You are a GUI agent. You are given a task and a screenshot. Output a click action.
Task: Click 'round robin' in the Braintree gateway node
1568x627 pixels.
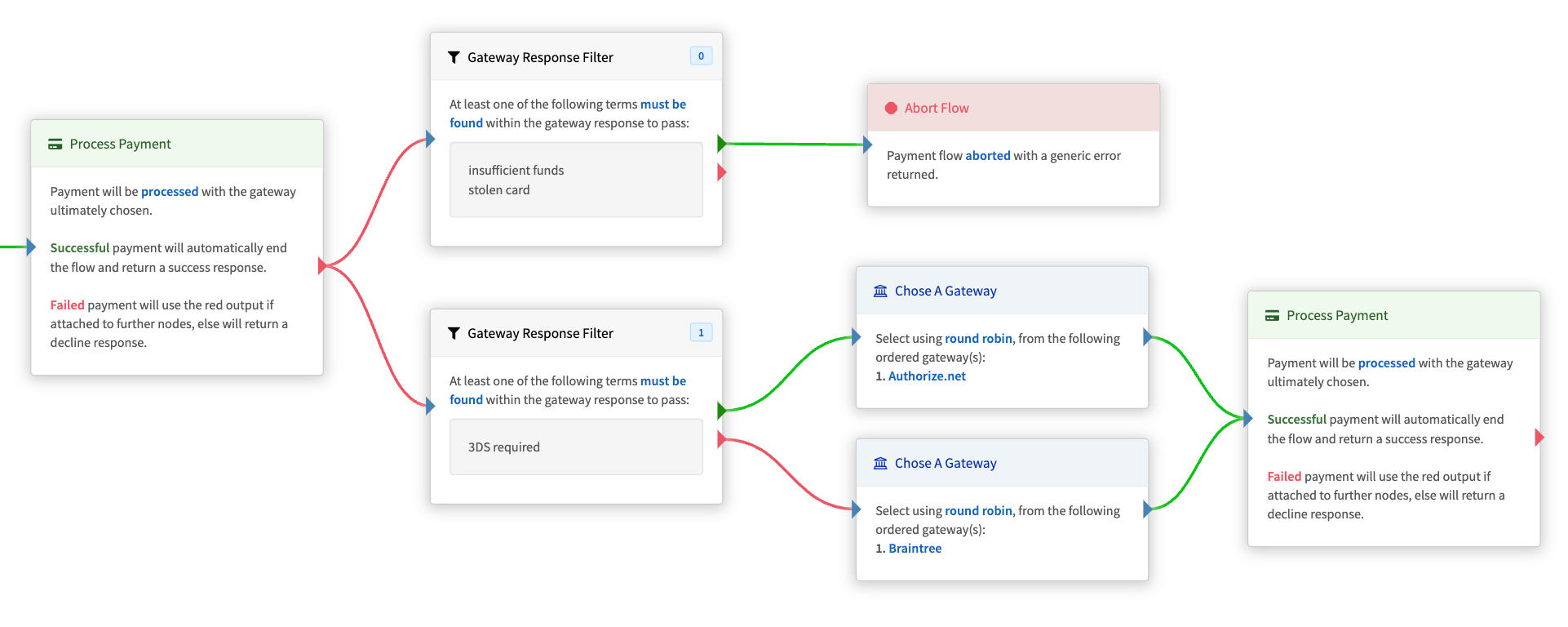[978, 511]
